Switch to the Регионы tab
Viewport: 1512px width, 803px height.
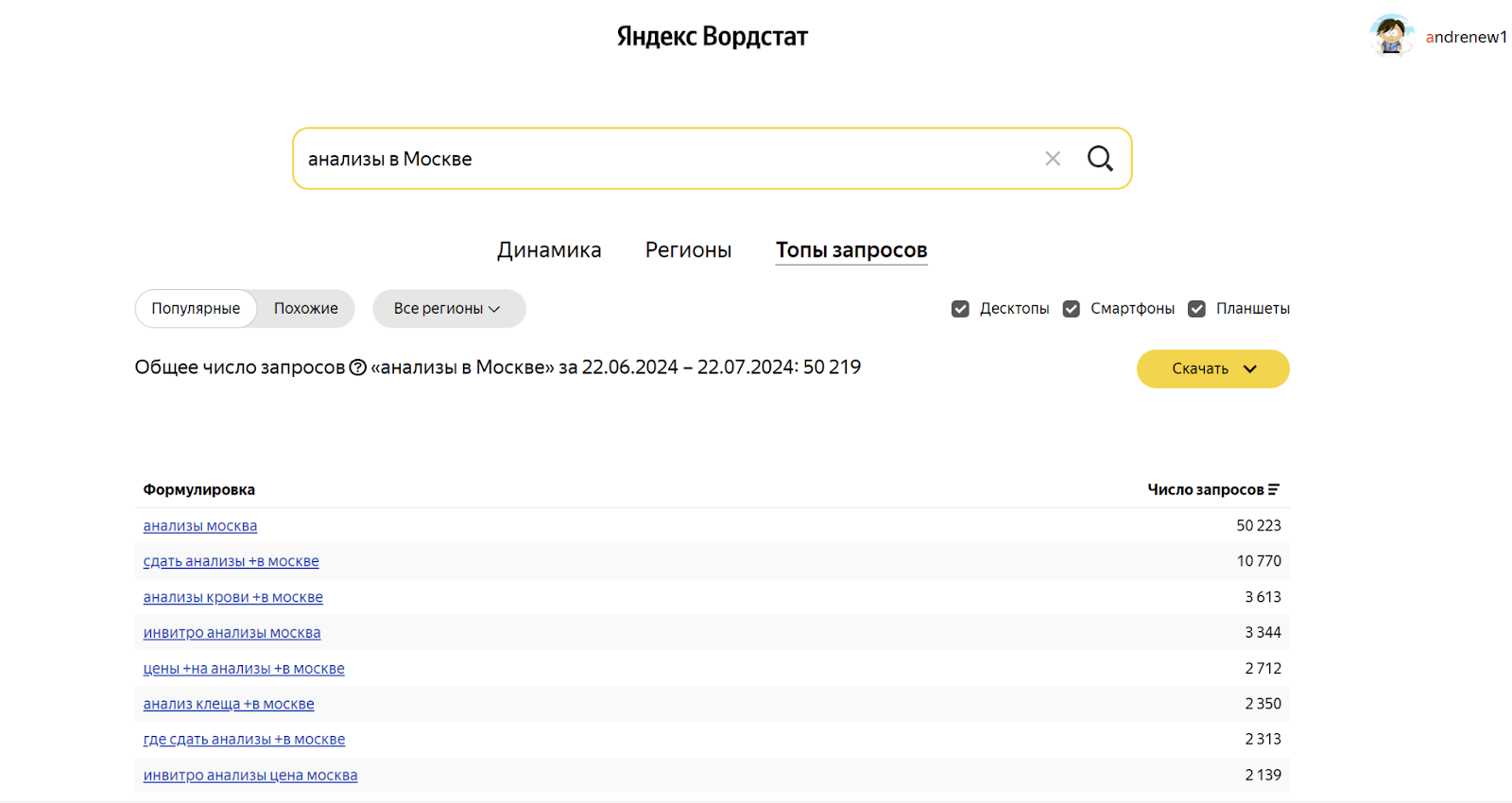688,250
